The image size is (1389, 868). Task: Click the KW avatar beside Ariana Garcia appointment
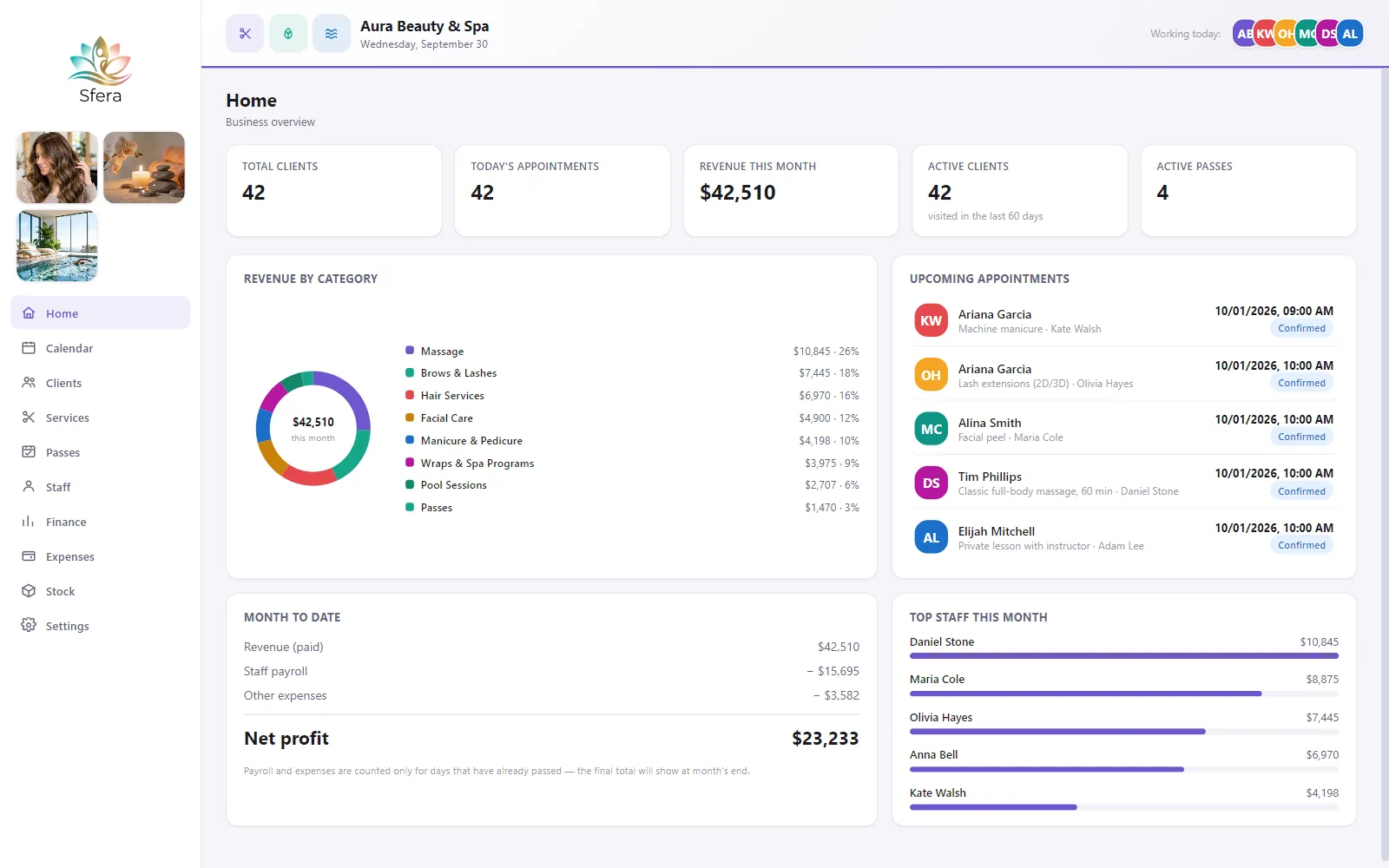pos(931,320)
